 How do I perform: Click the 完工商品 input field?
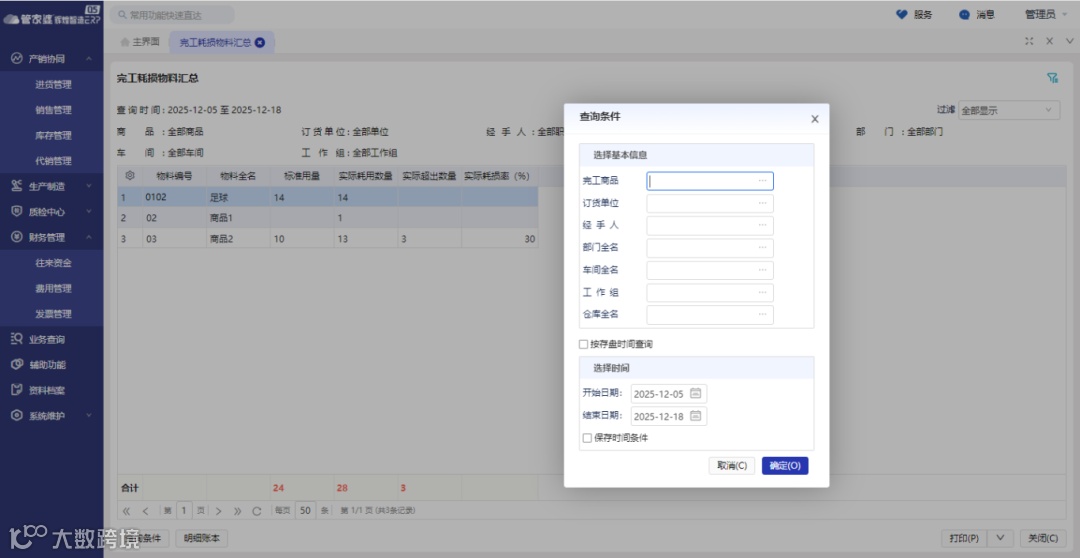[709, 180]
